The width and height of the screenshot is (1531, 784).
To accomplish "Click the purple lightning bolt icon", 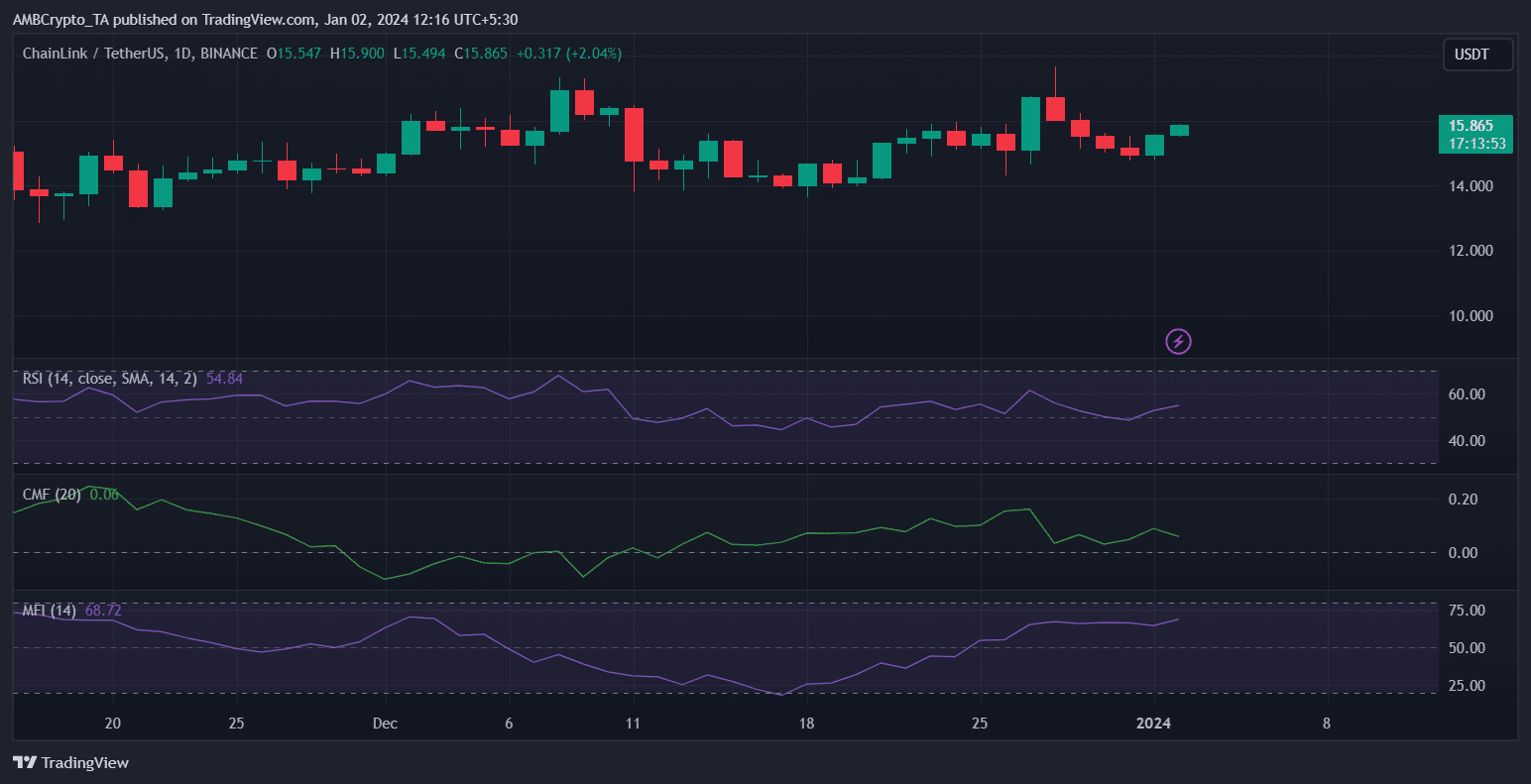I will click(x=1178, y=342).
